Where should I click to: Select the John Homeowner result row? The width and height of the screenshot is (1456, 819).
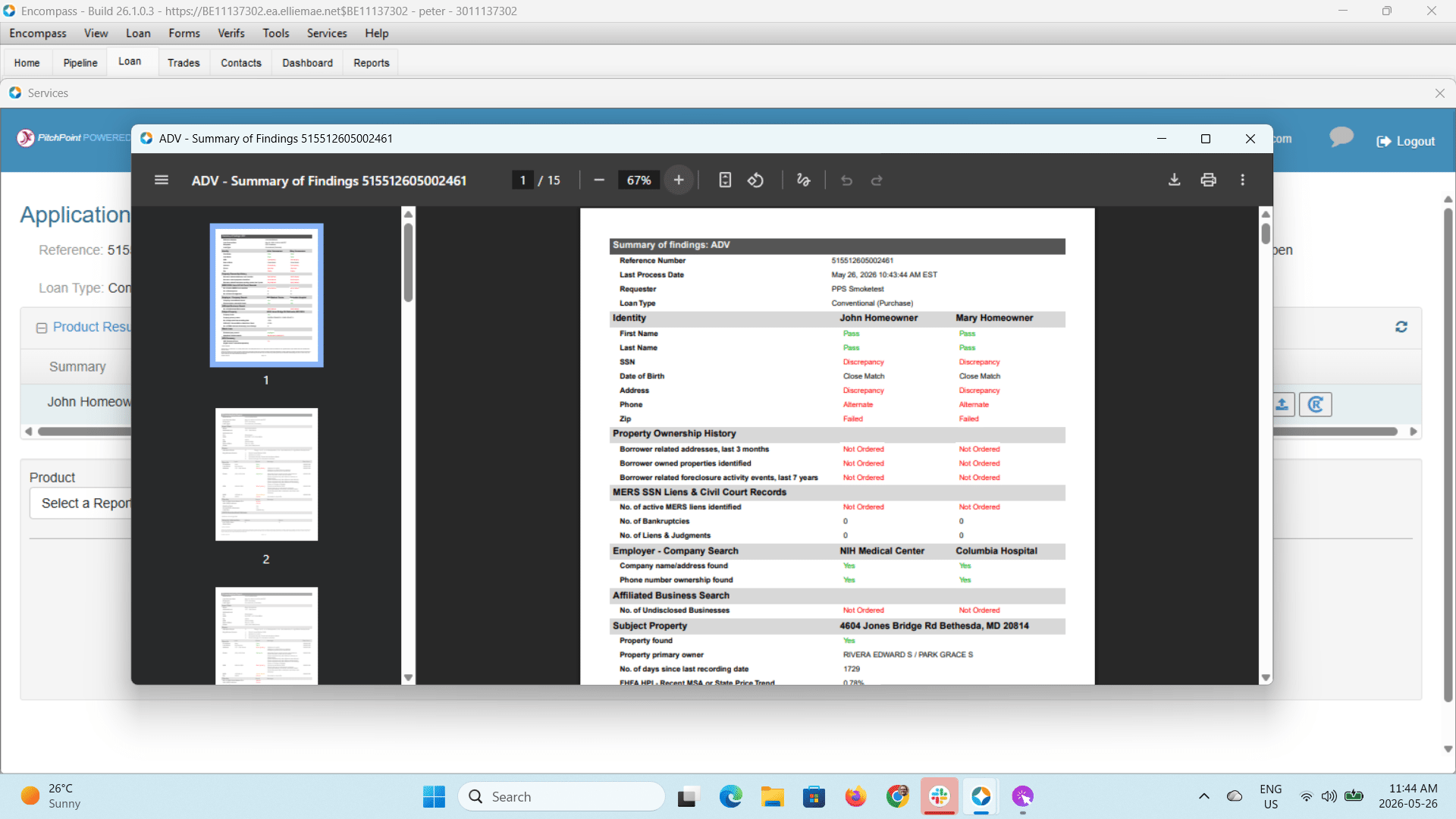pyautogui.click(x=89, y=402)
